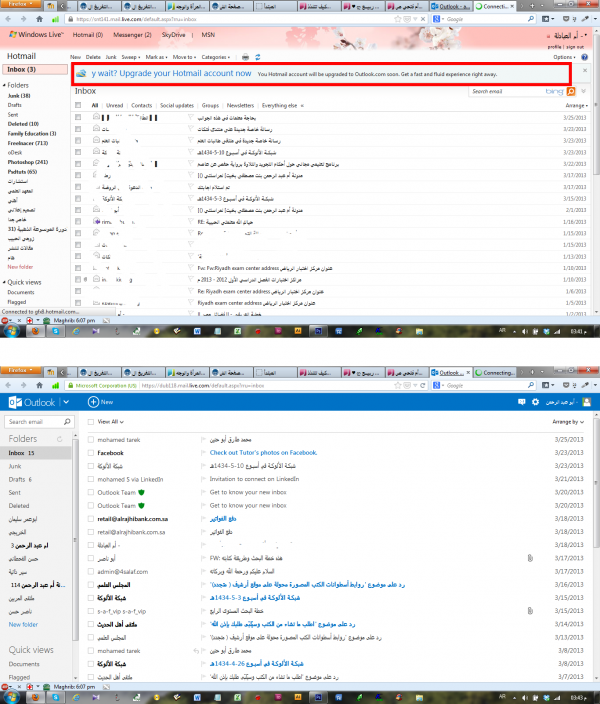Open the Hotmail Move to dropdown

[x=184, y=57]
